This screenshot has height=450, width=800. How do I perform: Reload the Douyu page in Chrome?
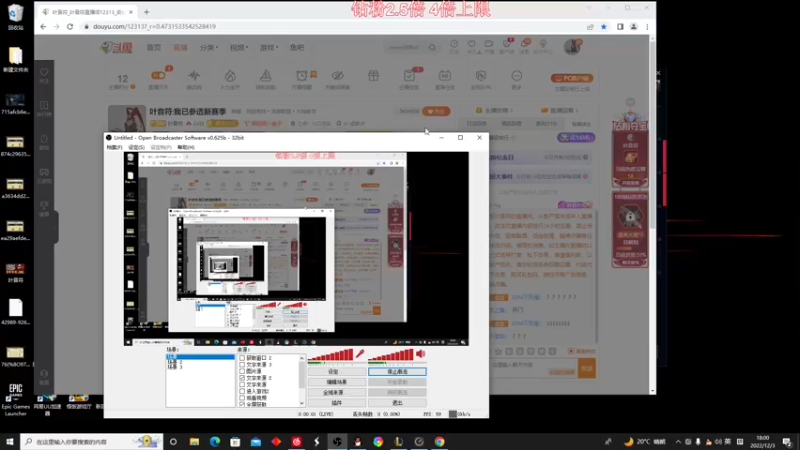pyautogui.click(x=70, y=27)
